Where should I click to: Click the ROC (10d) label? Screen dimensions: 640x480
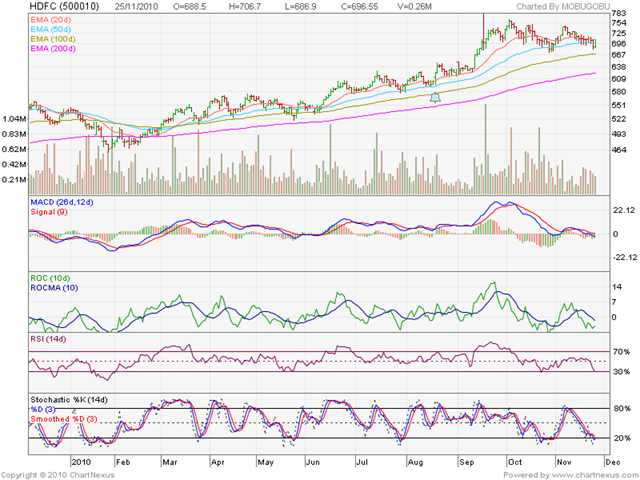point(50,278)
